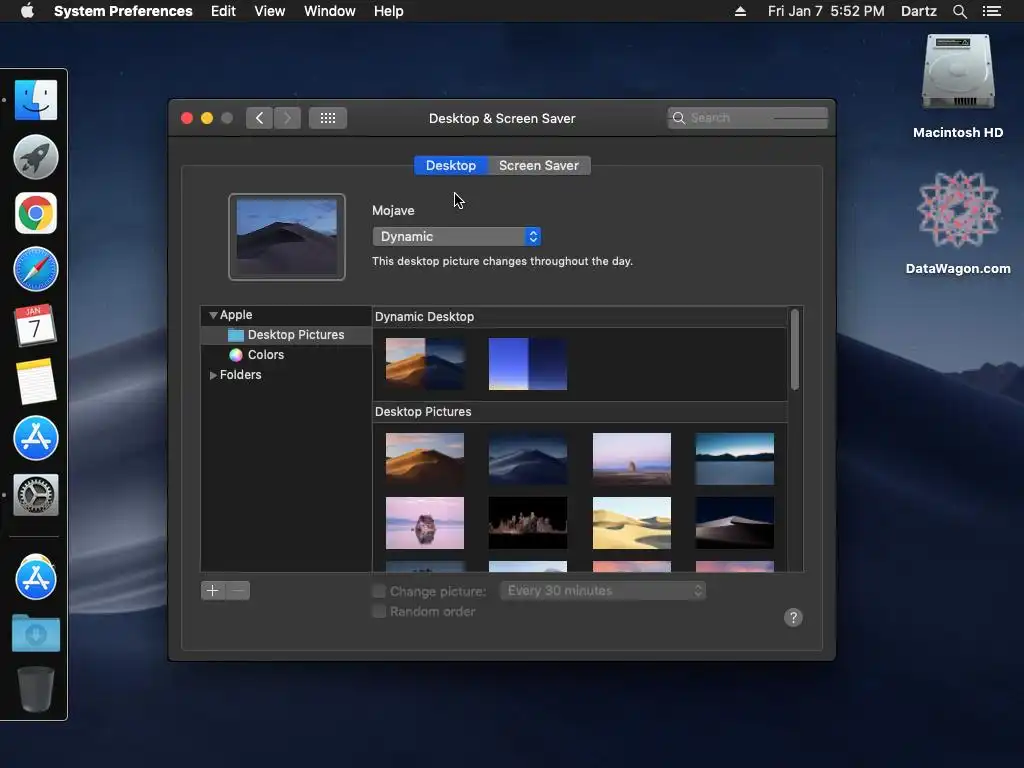Open Notification Center list icon
The width and height of the screenshot is (1024, 768).
tap(991, 11)
